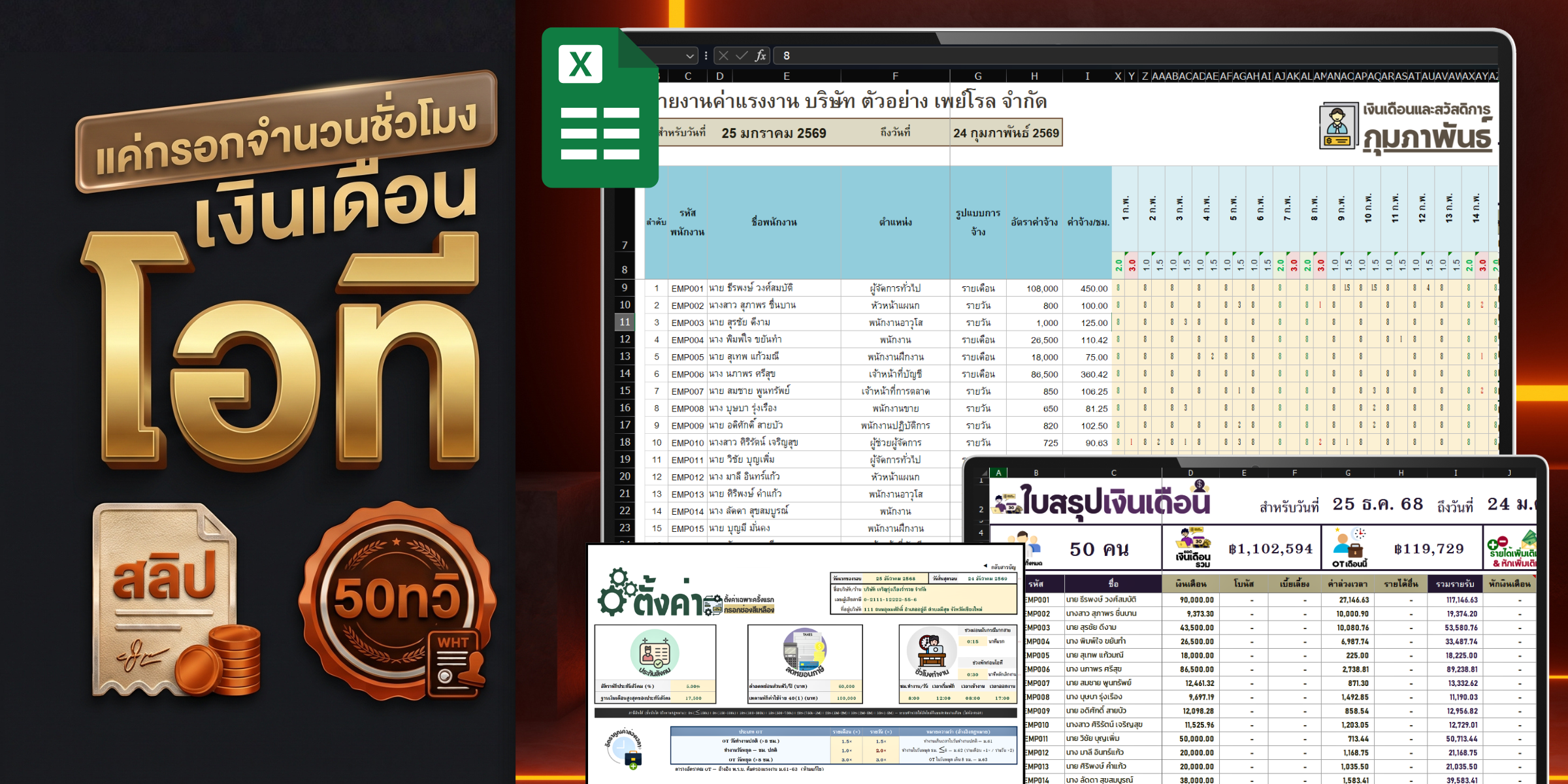Click clock-out time cell 17:00

(1002, 698)
